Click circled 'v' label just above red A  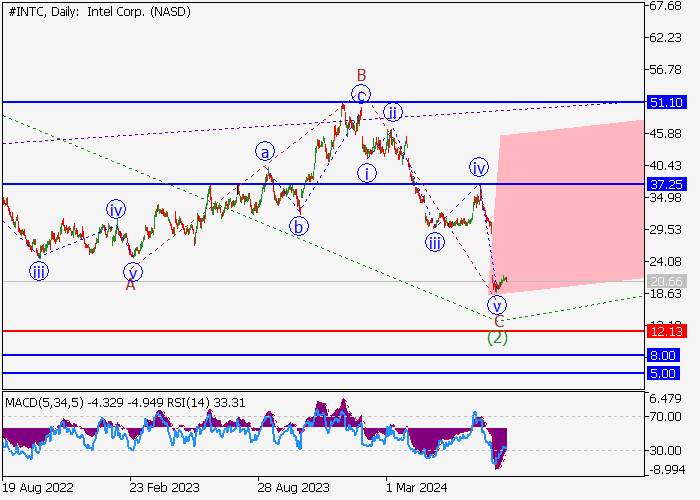tap(133, 272)
